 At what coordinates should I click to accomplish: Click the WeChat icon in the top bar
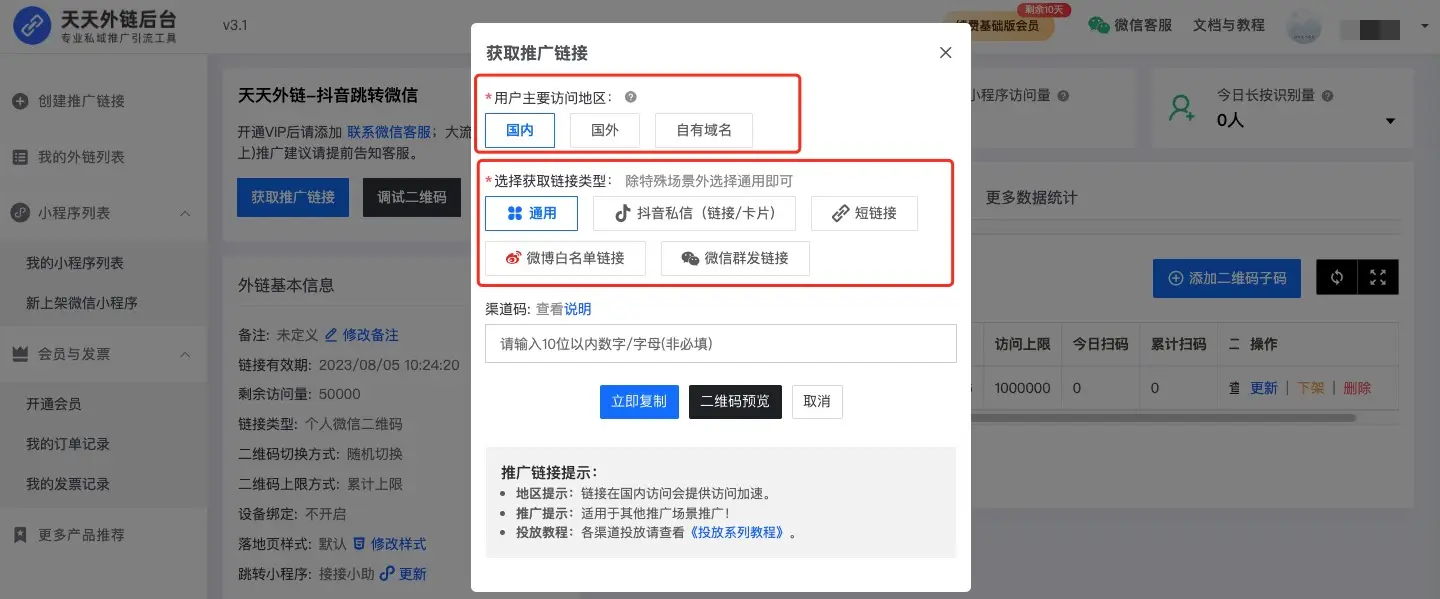1099,25
